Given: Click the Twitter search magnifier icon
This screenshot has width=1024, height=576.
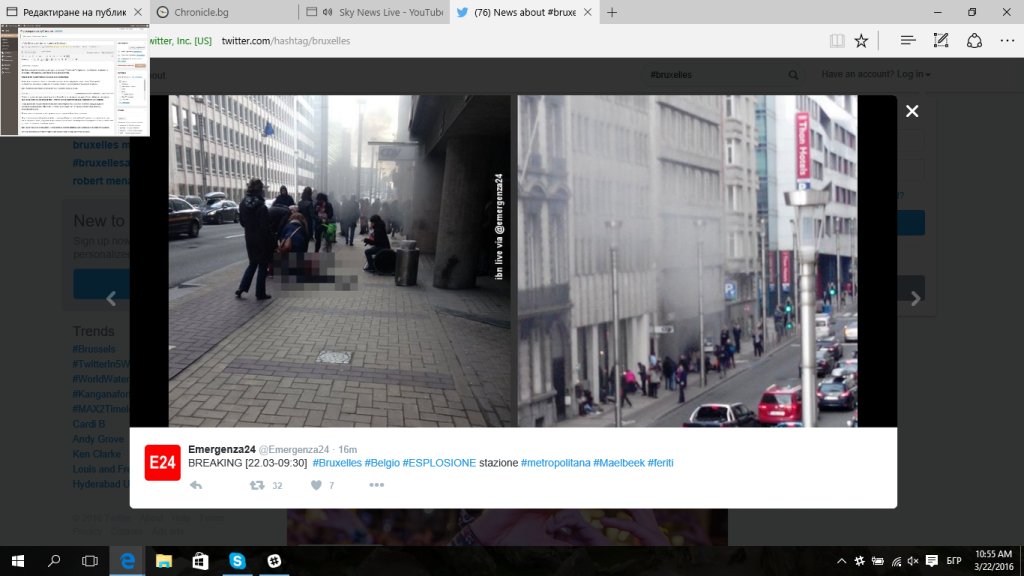Looking at the screenshot, I should tap(793, 75).
